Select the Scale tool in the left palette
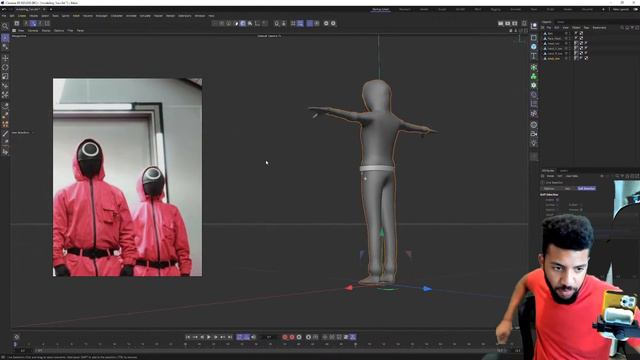Image resolution: width=640 pixels, height=360 pixels. coord(5,76)
